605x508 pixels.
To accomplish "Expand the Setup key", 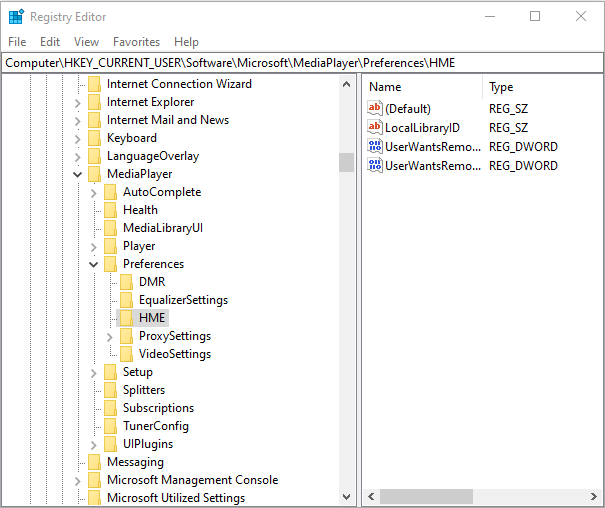I will pos(93,373).
